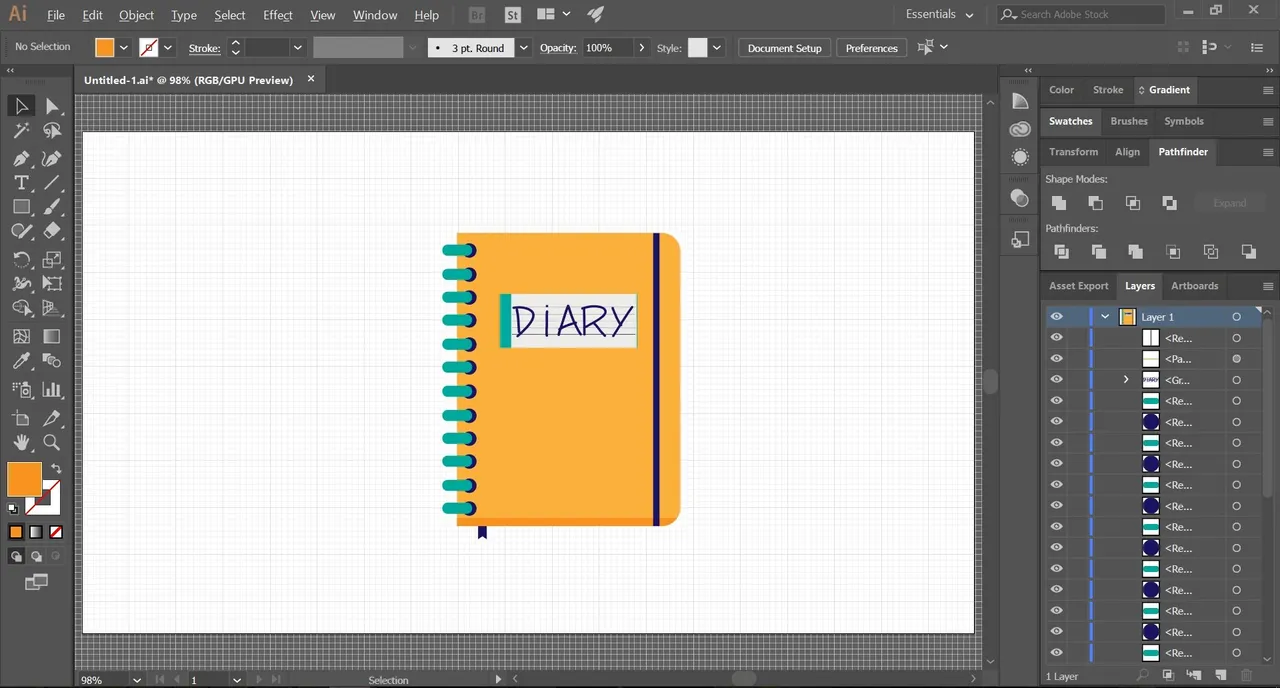Select the Direct Selection tool
1280x688 pixels.
(52, 106)
